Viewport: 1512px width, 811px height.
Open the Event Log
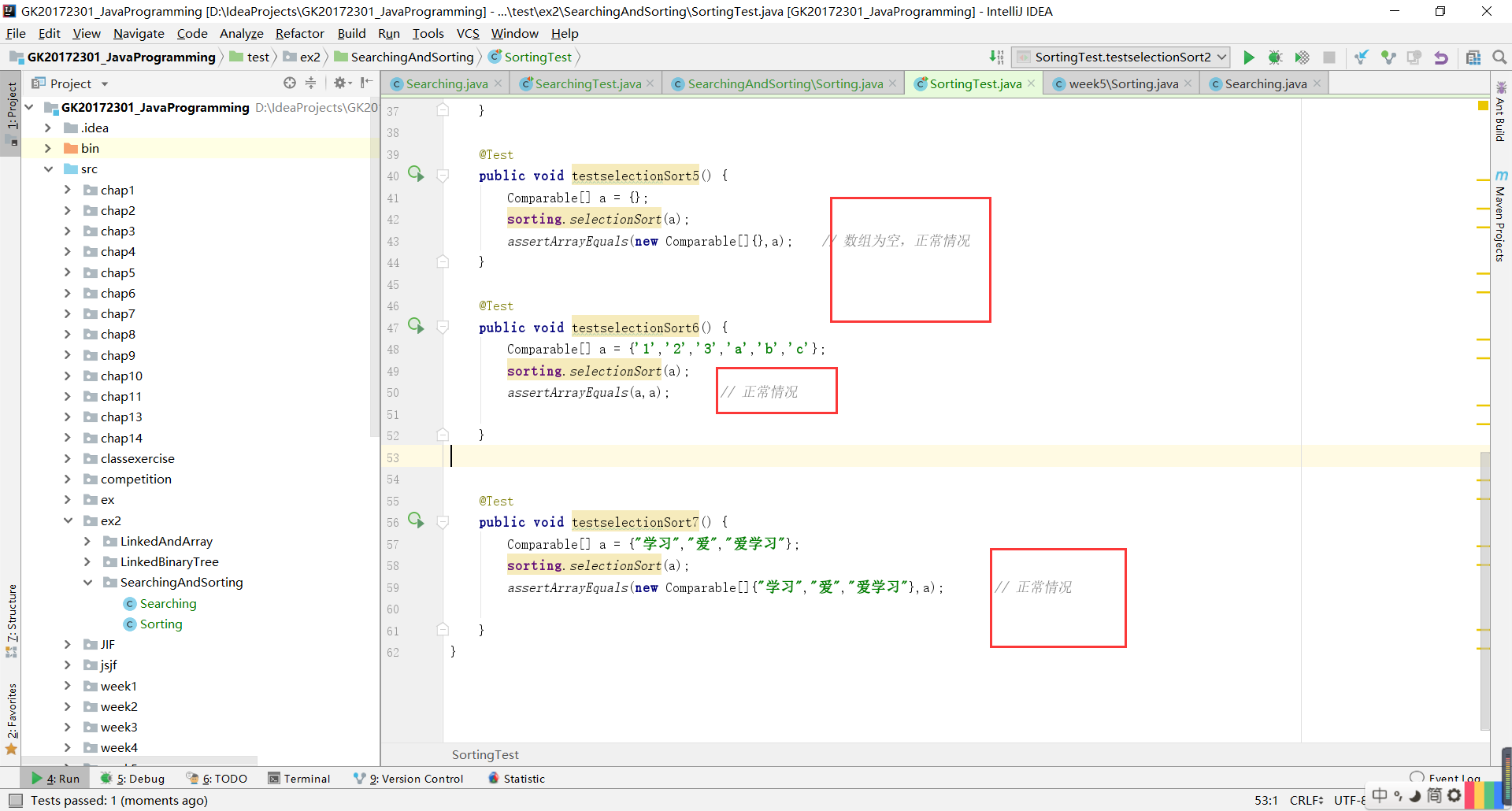pos(1446,778)
